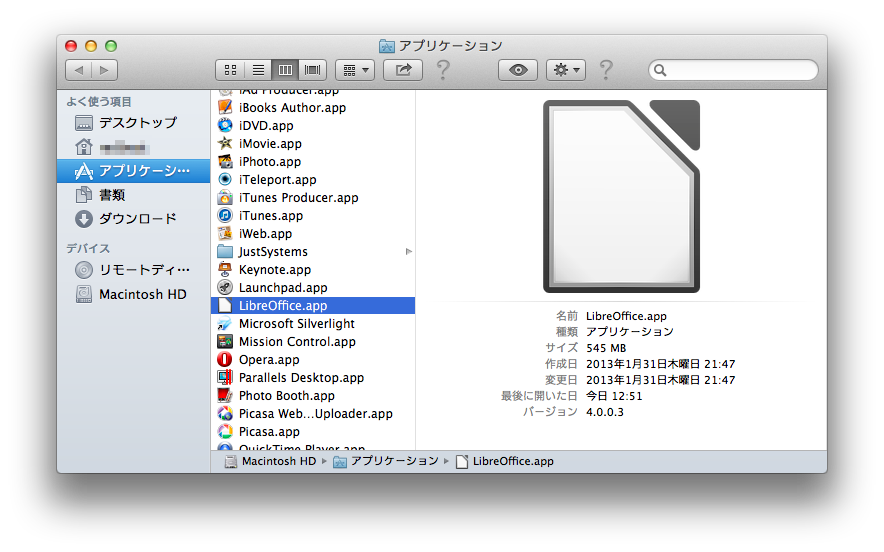This screenshot has height=552, width=884.
Task: Click the Picasa Web…Uploader.app icon
Action: pyautogui.click(x=225, y=414)
